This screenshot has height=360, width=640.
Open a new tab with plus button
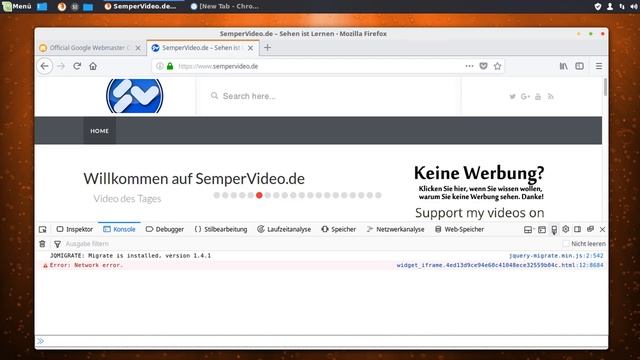(267, 48)
